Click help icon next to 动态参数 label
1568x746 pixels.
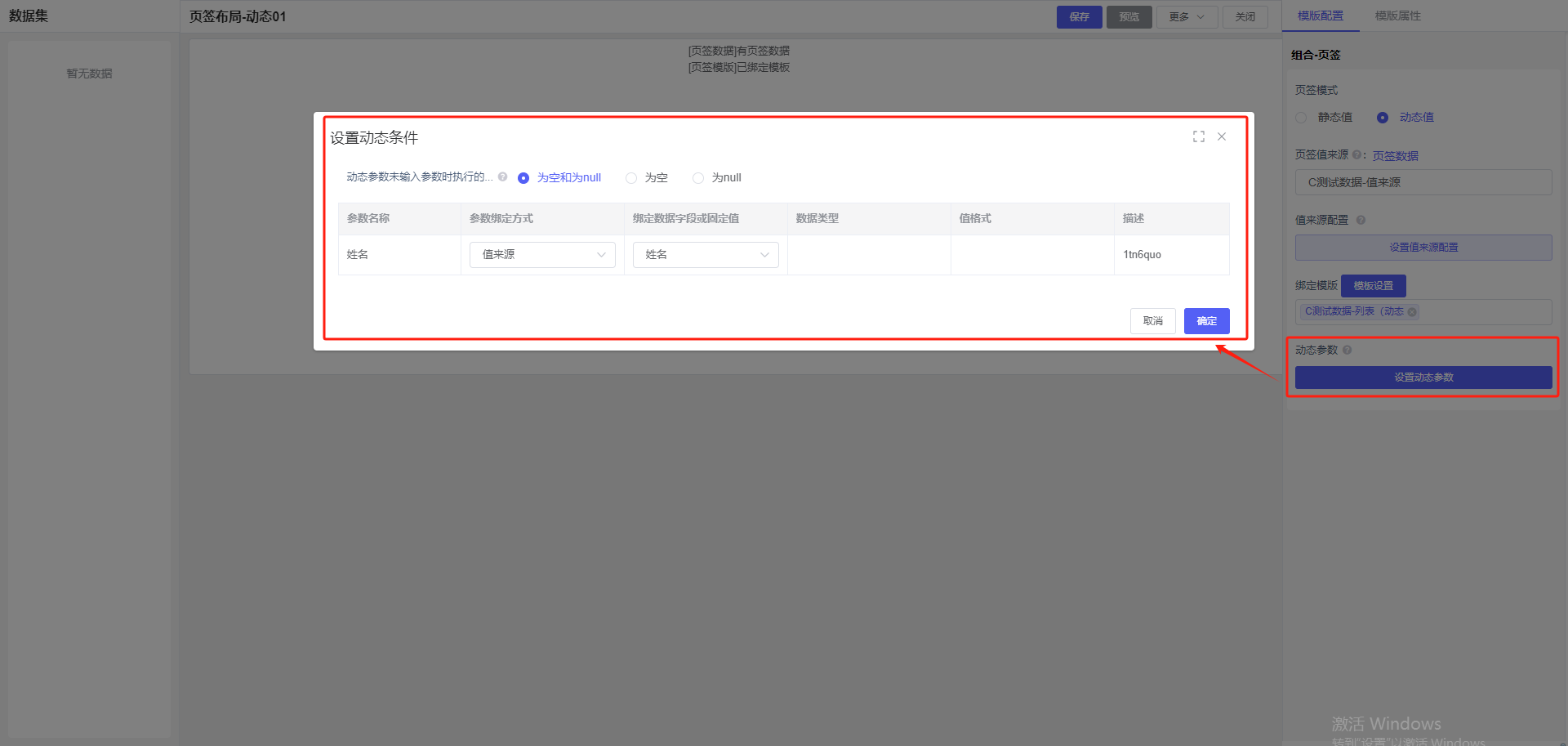click(1347, 350)
